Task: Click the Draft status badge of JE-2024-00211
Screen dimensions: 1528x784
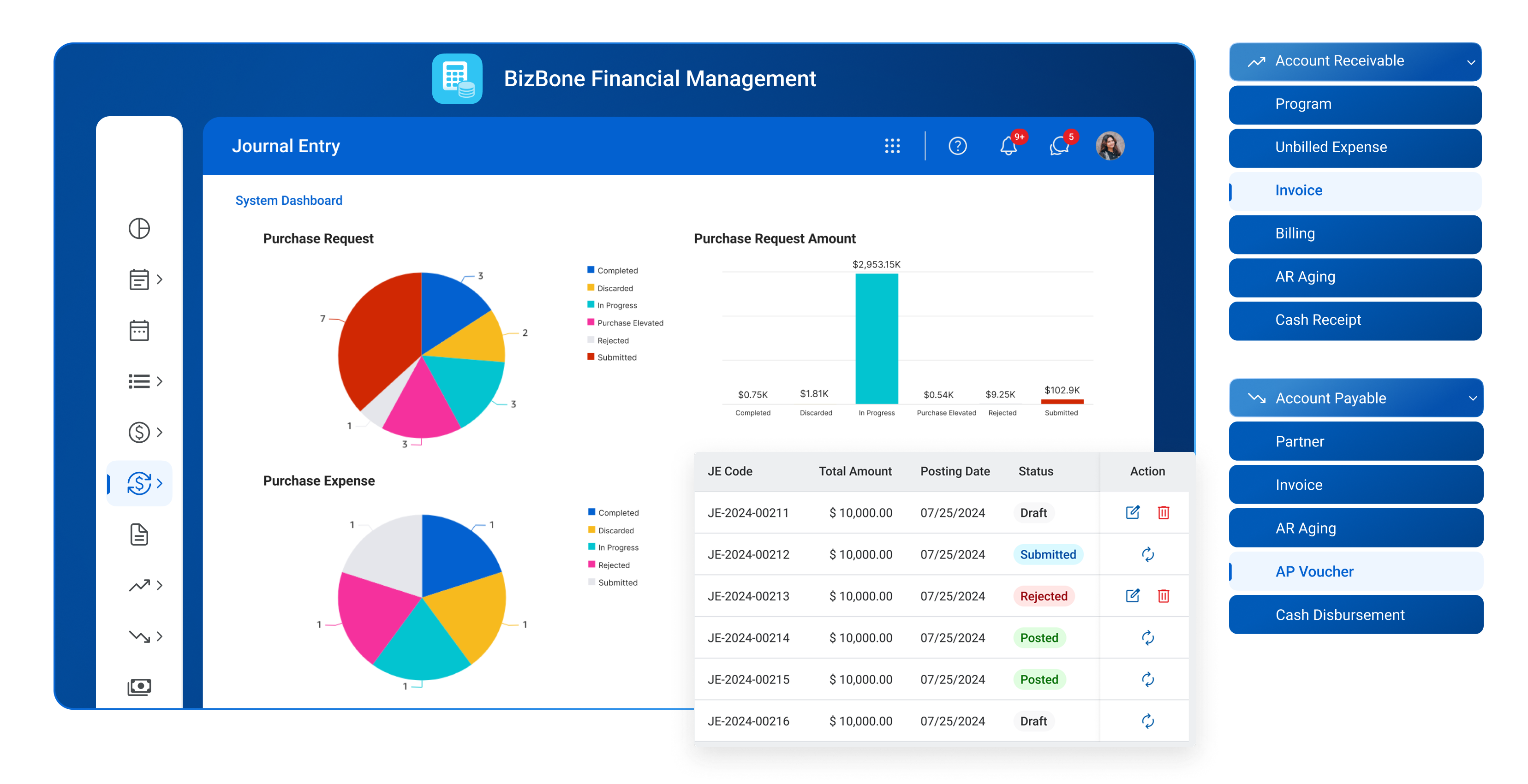Action: click(1033, 512)
